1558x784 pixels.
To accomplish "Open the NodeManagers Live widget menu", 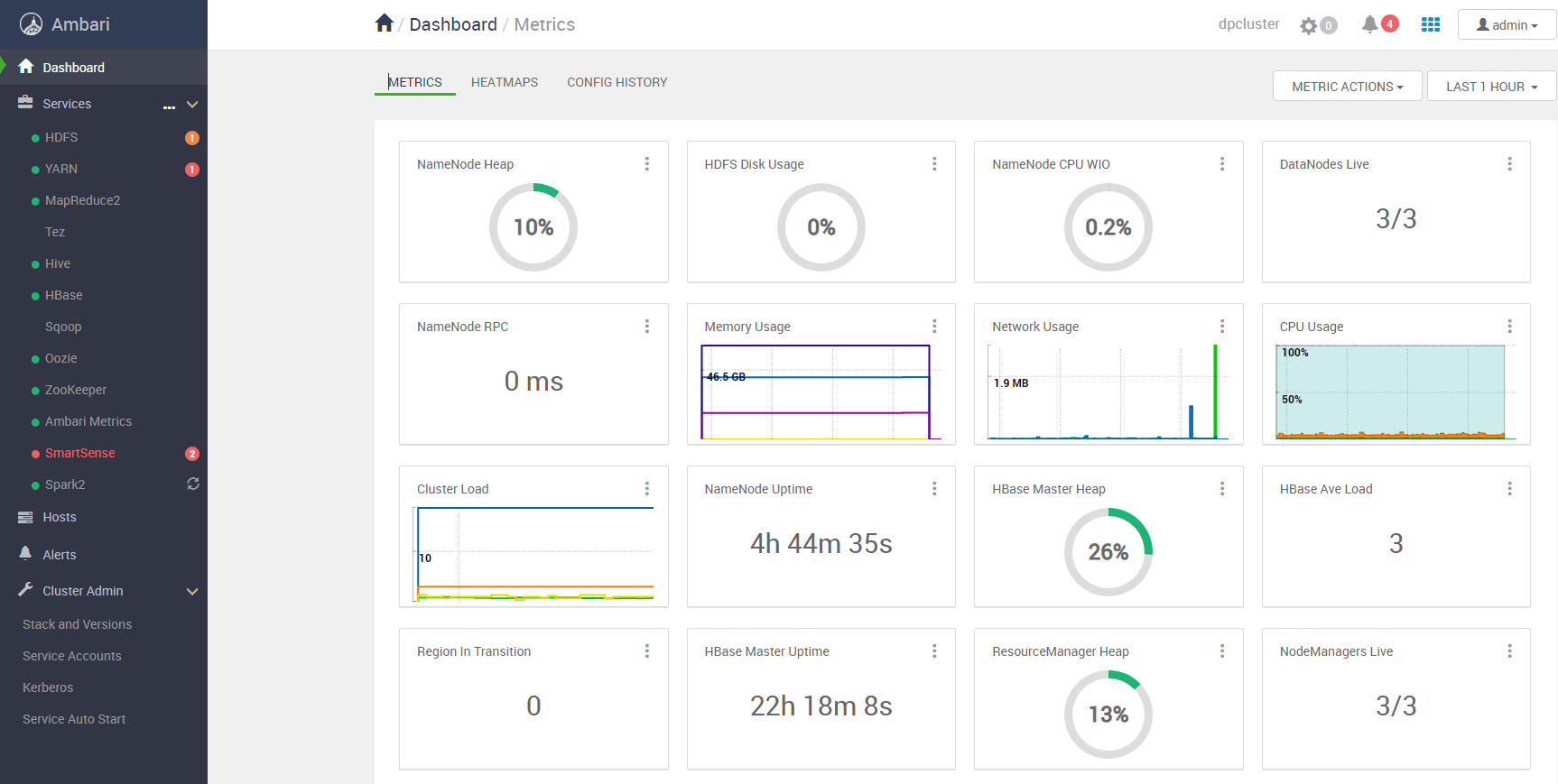I will pyautogui.click(x=1509, y=651).
